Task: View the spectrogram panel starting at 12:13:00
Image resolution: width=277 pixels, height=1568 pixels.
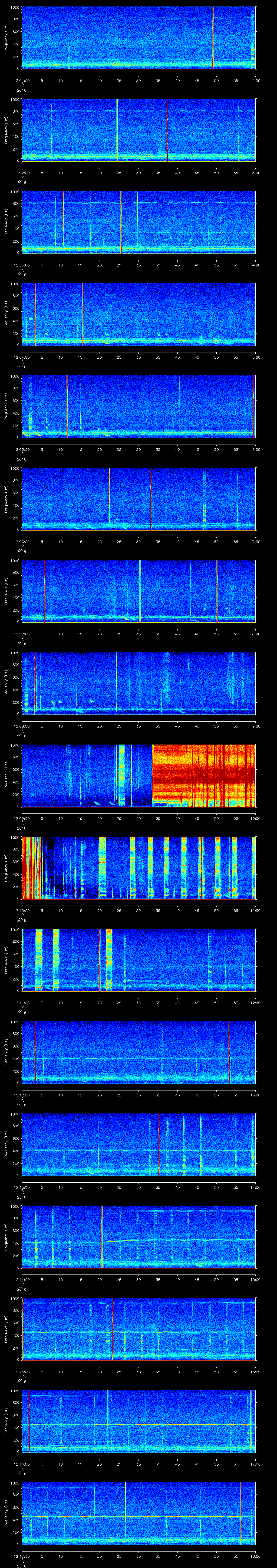Action: [x=139, y=1144]
